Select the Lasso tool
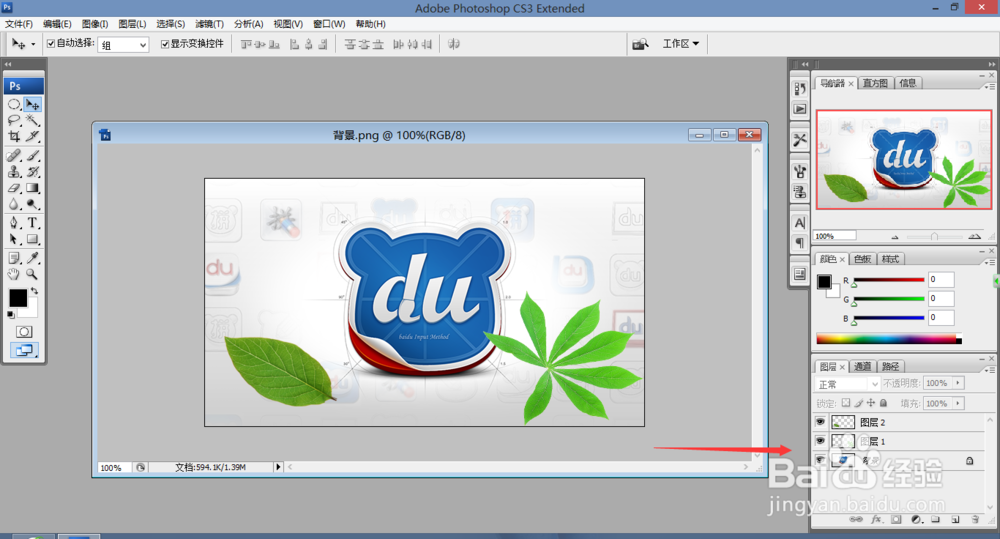Viewport: 1000px width, 539px height. pyautogui.click(x=14, y=120)
